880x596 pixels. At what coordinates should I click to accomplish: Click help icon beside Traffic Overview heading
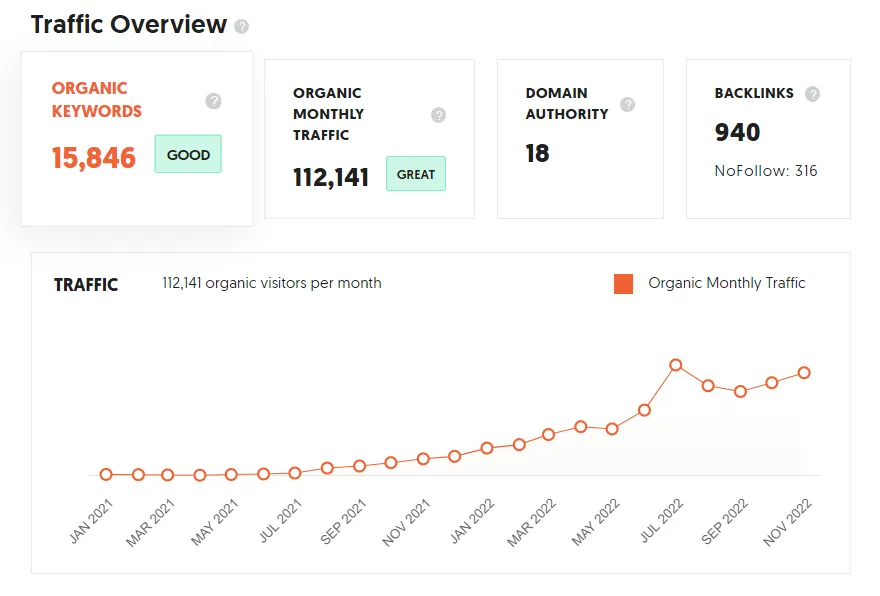241,26
